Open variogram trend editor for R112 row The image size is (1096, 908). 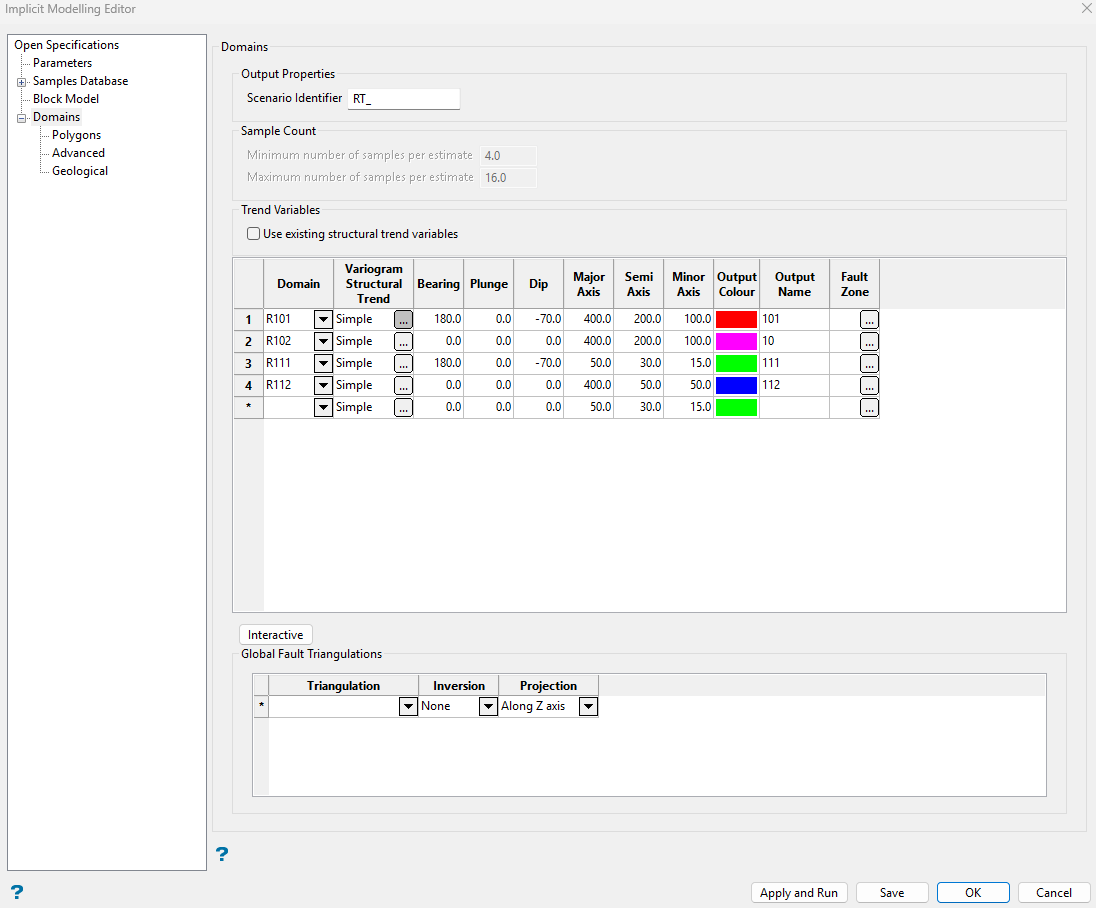[403, 385]
